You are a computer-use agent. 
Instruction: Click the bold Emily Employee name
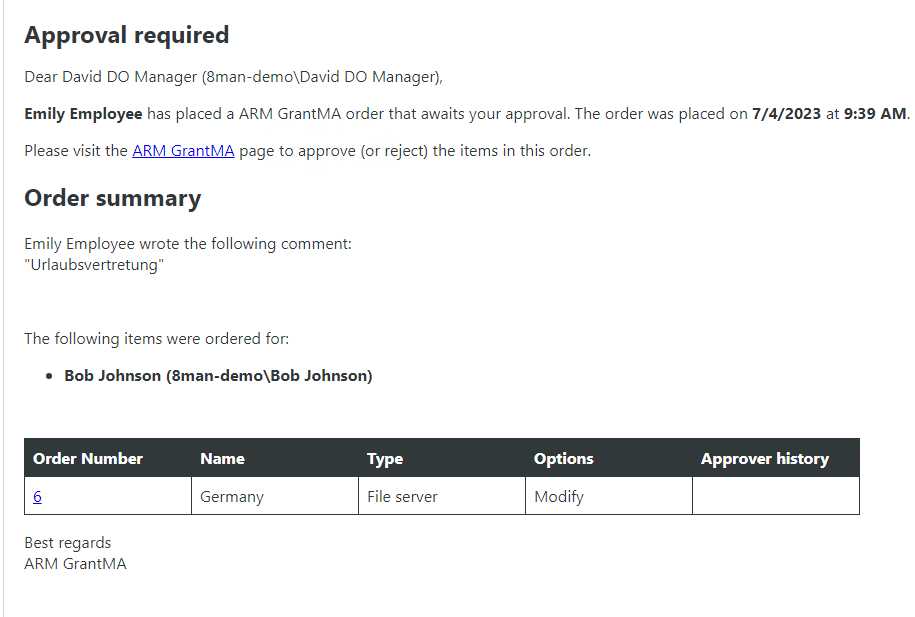(83, 114)
